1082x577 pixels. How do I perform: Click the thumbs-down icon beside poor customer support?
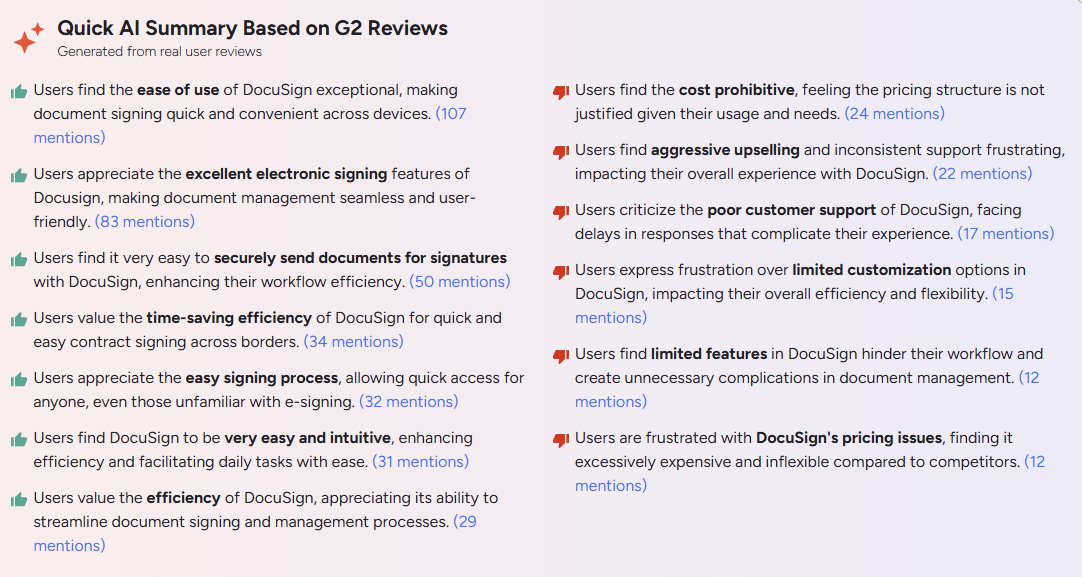click(559, 210)
